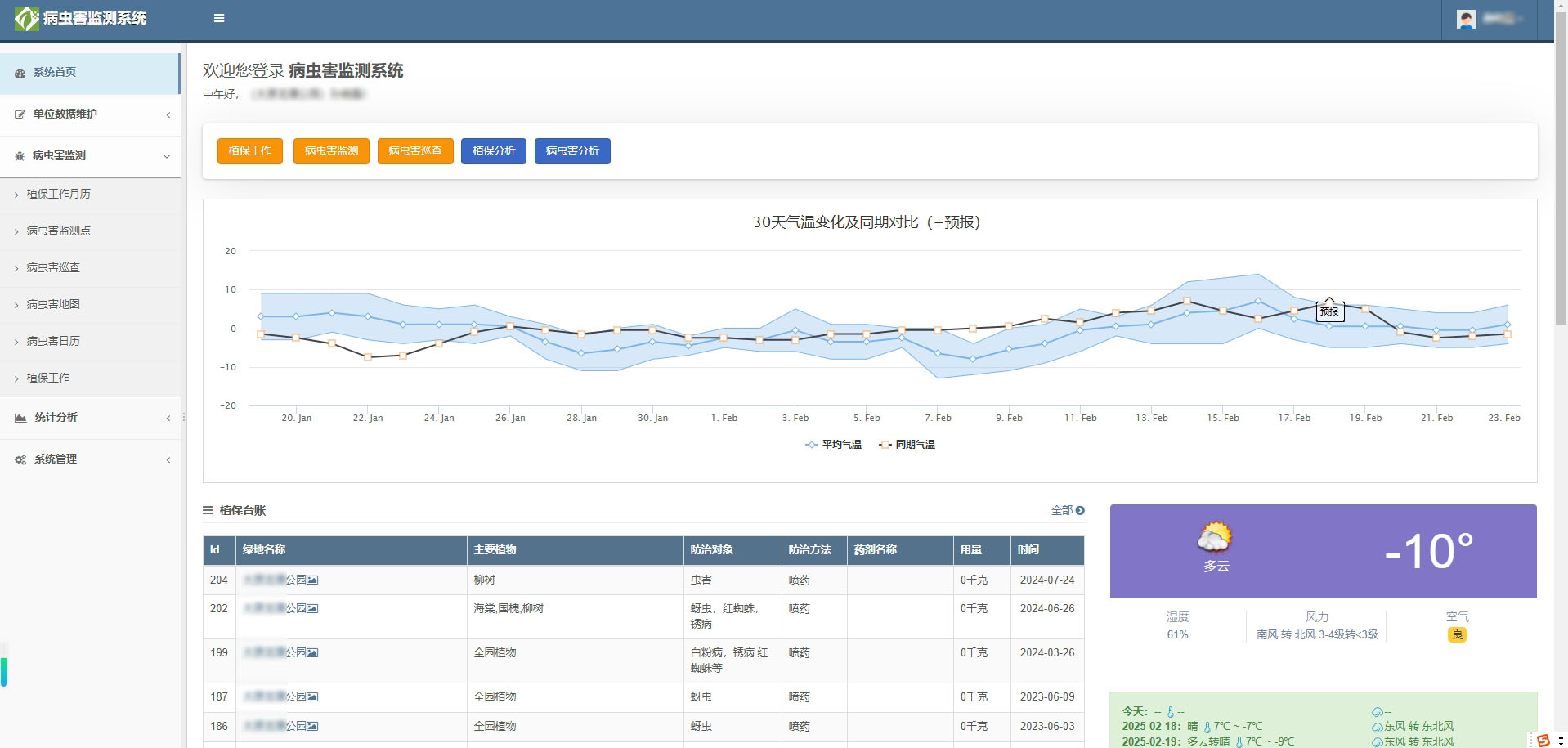1568x748 pixels.
Task: Open the user avatar in header
Action: [1466, 19]
